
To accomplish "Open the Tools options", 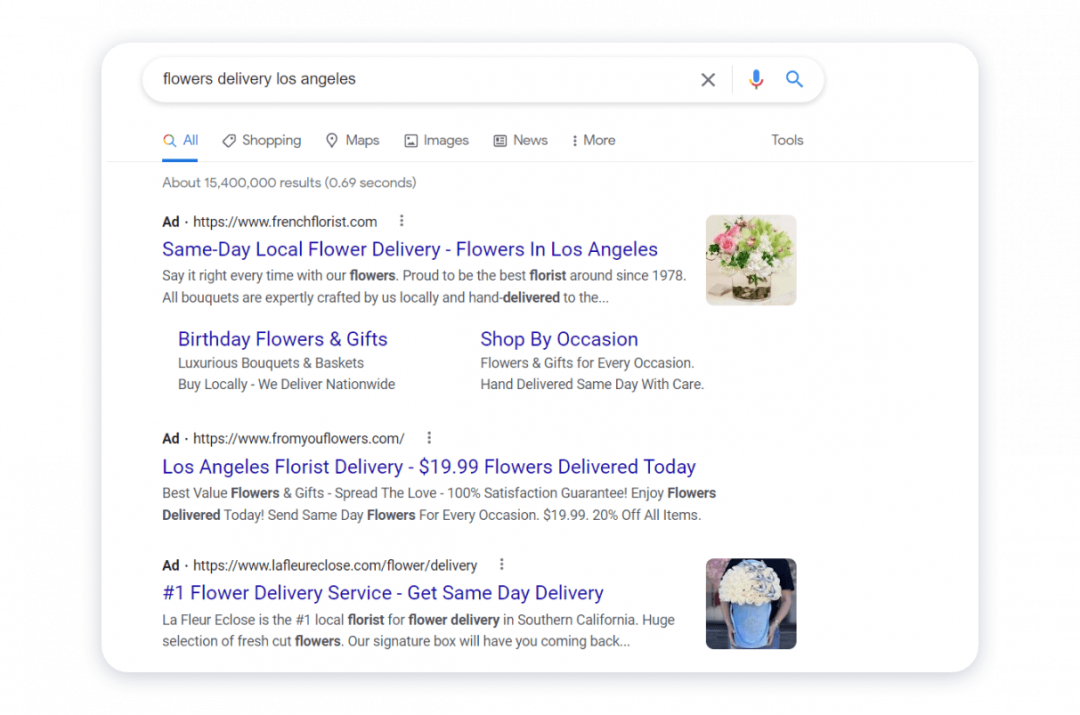I will pyautogui.click(x=787, y=140).
